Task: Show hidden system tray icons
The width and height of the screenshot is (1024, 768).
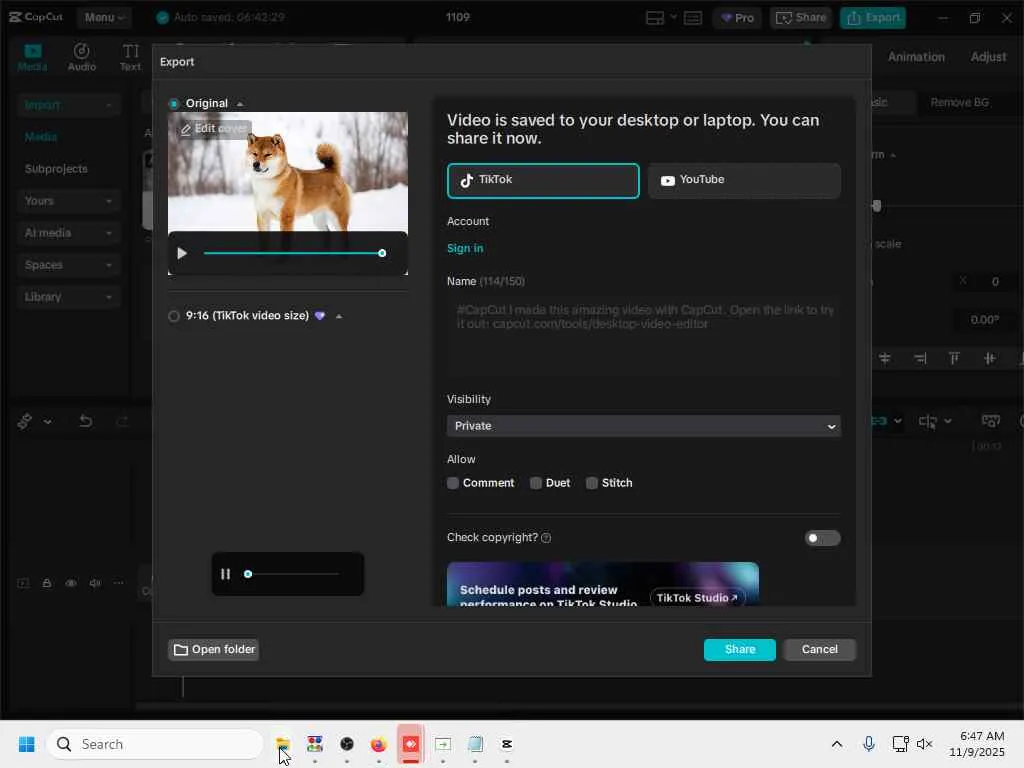Action: pyautogui.click(x=837, y=744)
